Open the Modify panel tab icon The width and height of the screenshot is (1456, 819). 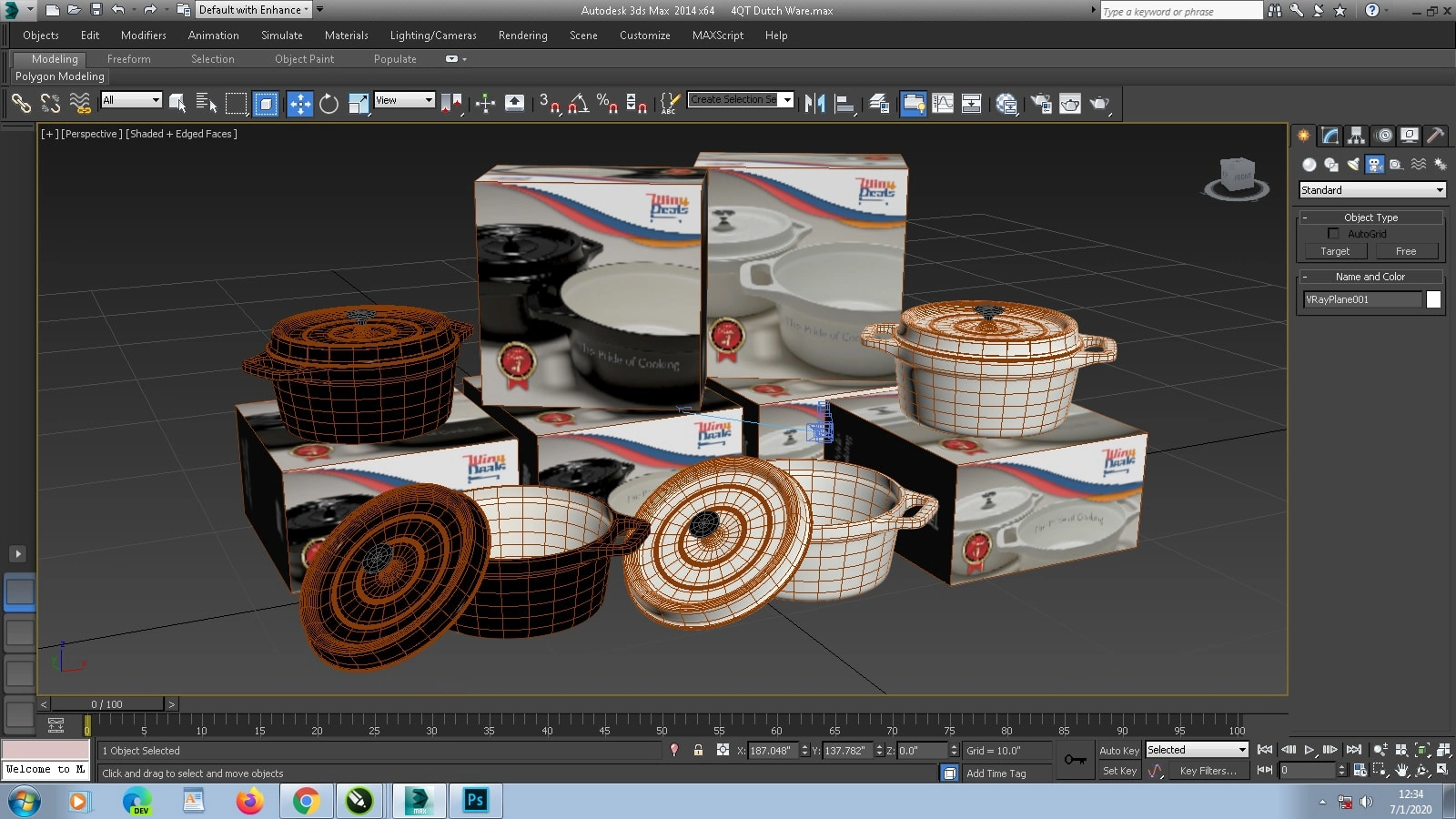(x=1330, y=136)
